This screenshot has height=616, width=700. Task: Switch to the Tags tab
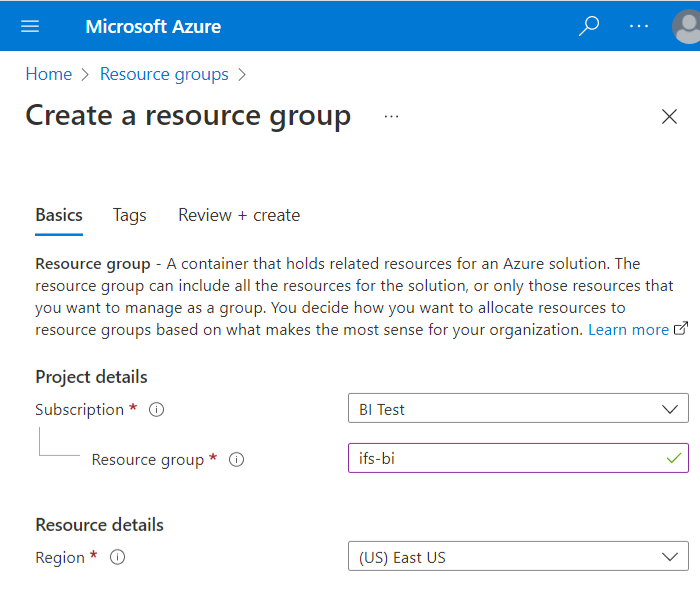pos(129,215)
